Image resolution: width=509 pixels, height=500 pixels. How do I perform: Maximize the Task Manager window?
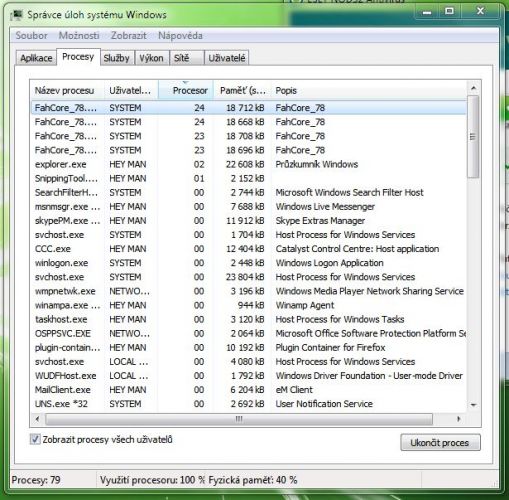click(449, 12)
